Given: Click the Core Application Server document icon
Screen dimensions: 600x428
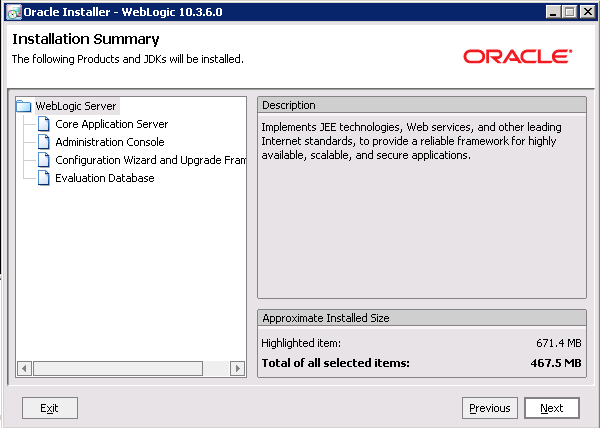Looking at the screenshot, I should click(44, 124).
